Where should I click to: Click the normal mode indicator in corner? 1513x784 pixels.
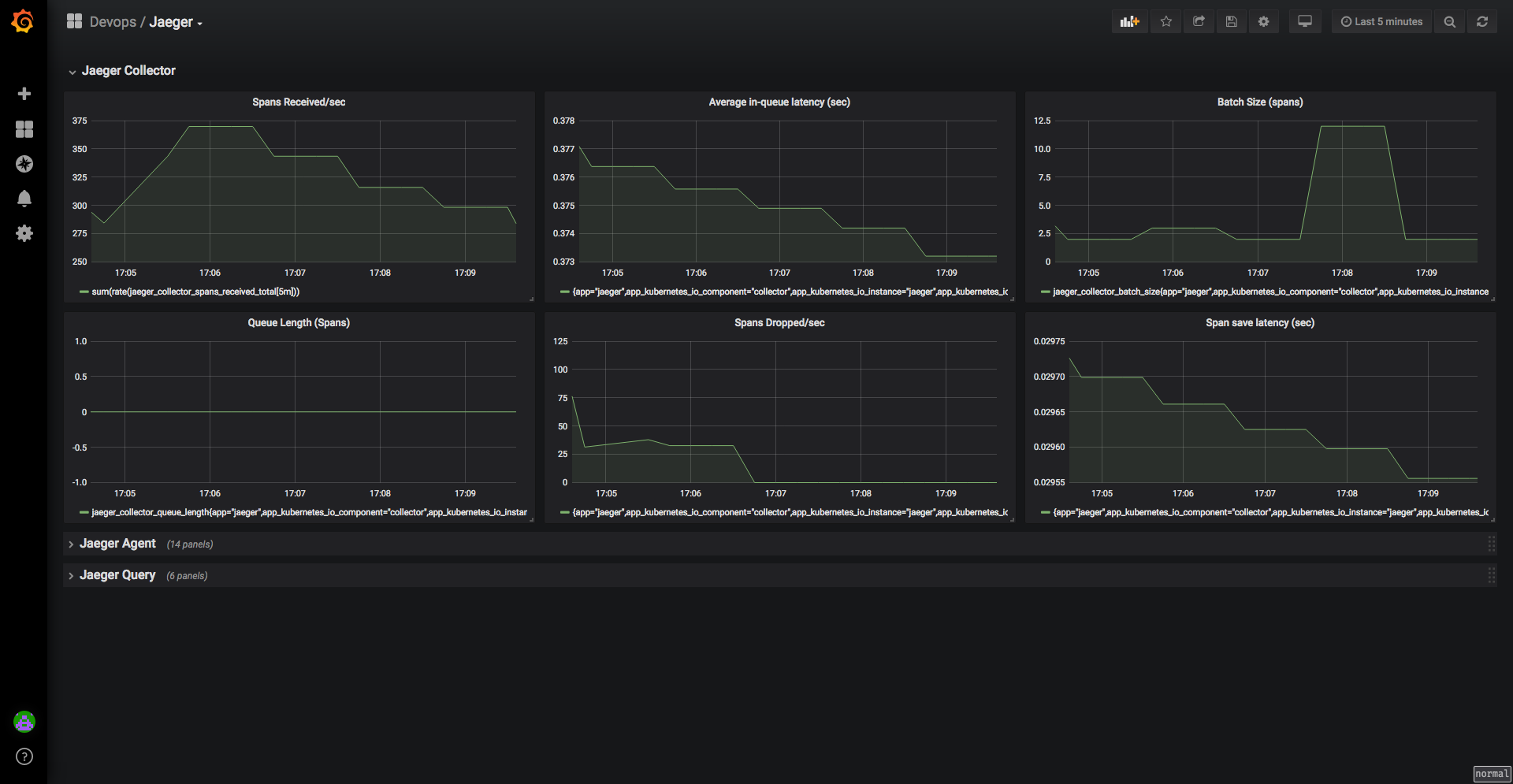point(1492,774)
